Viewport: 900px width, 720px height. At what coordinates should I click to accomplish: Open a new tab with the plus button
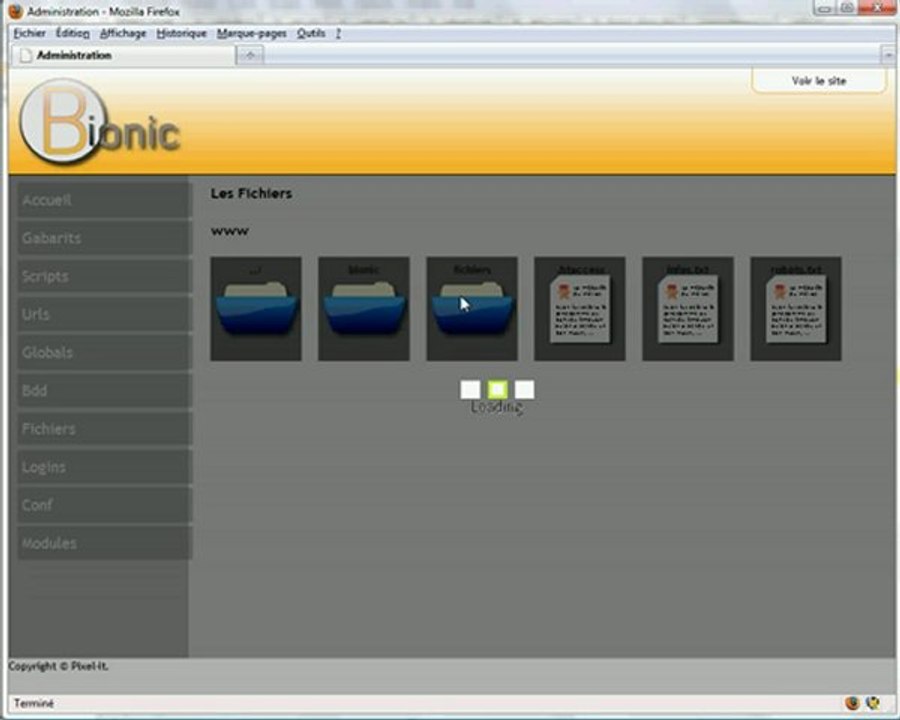point(250,55)
